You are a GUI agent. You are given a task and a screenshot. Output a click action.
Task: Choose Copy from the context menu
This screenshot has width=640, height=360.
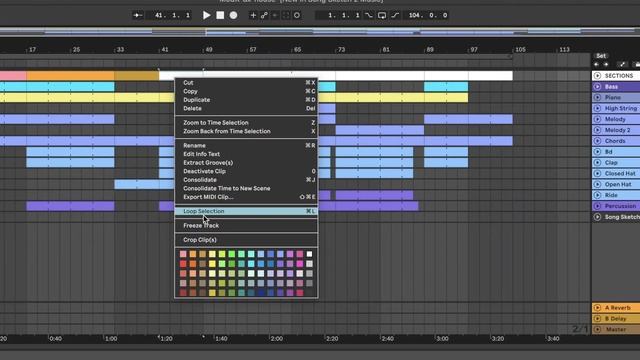pyautogui.click(x=246, y=91)
